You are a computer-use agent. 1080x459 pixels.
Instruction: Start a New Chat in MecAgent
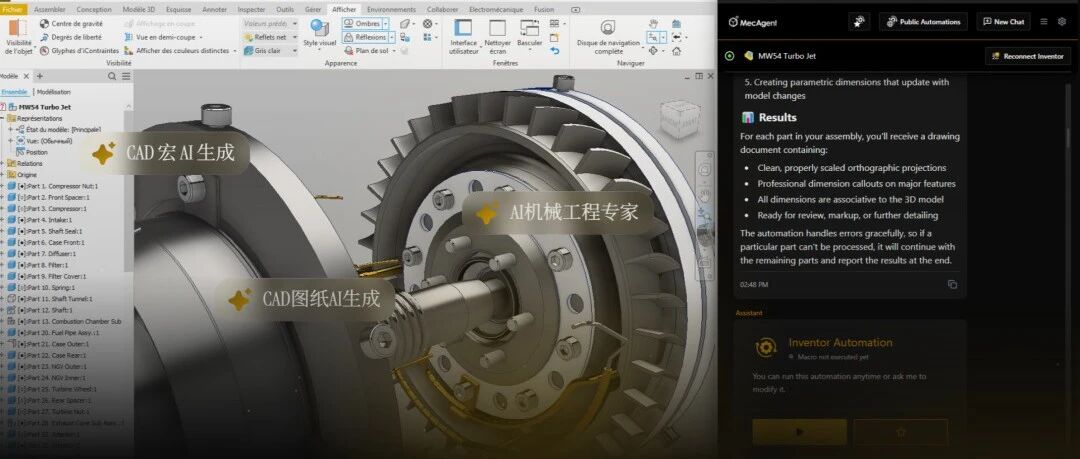pos(1004,22)
